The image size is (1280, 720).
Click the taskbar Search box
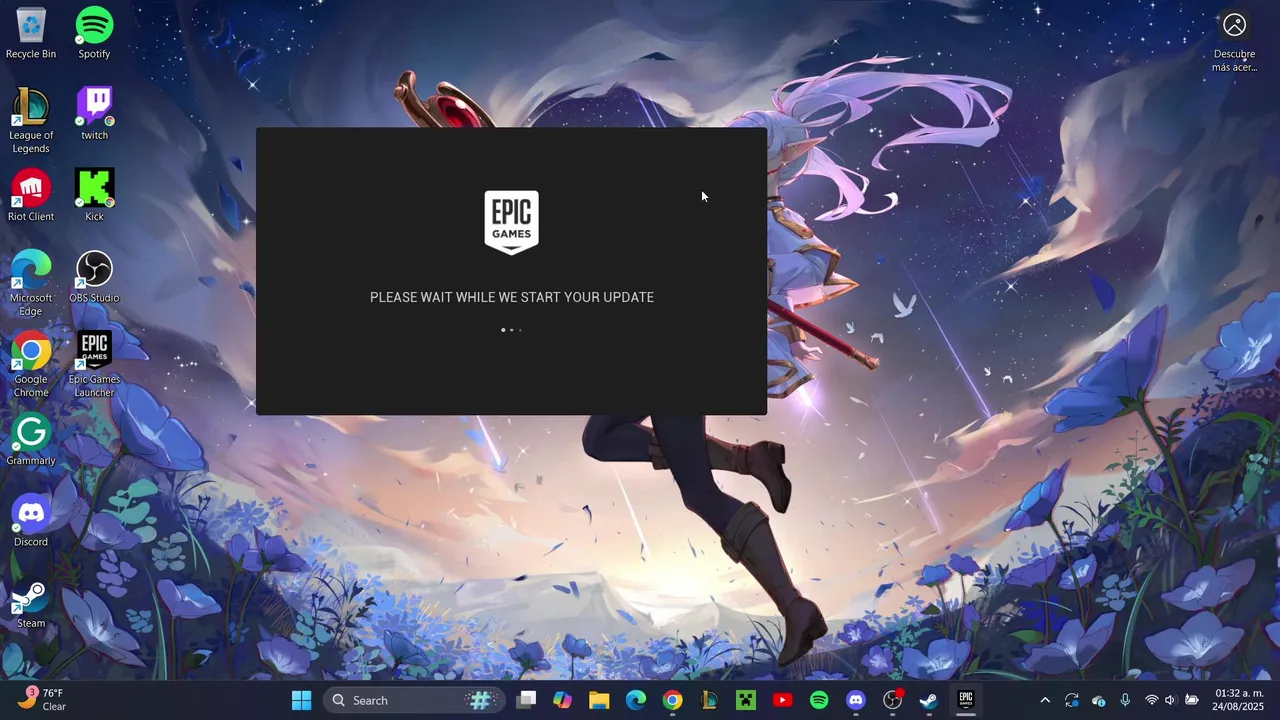click(413, 700)
